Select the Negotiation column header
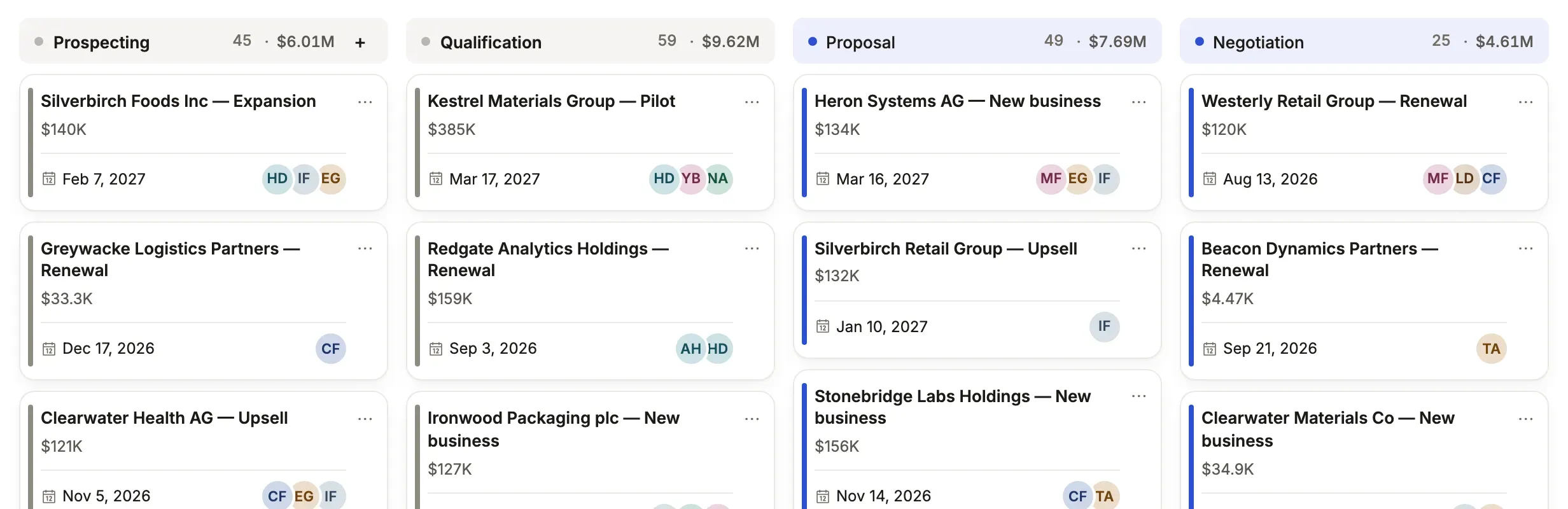The image size is (1568, 509). 1364,41
